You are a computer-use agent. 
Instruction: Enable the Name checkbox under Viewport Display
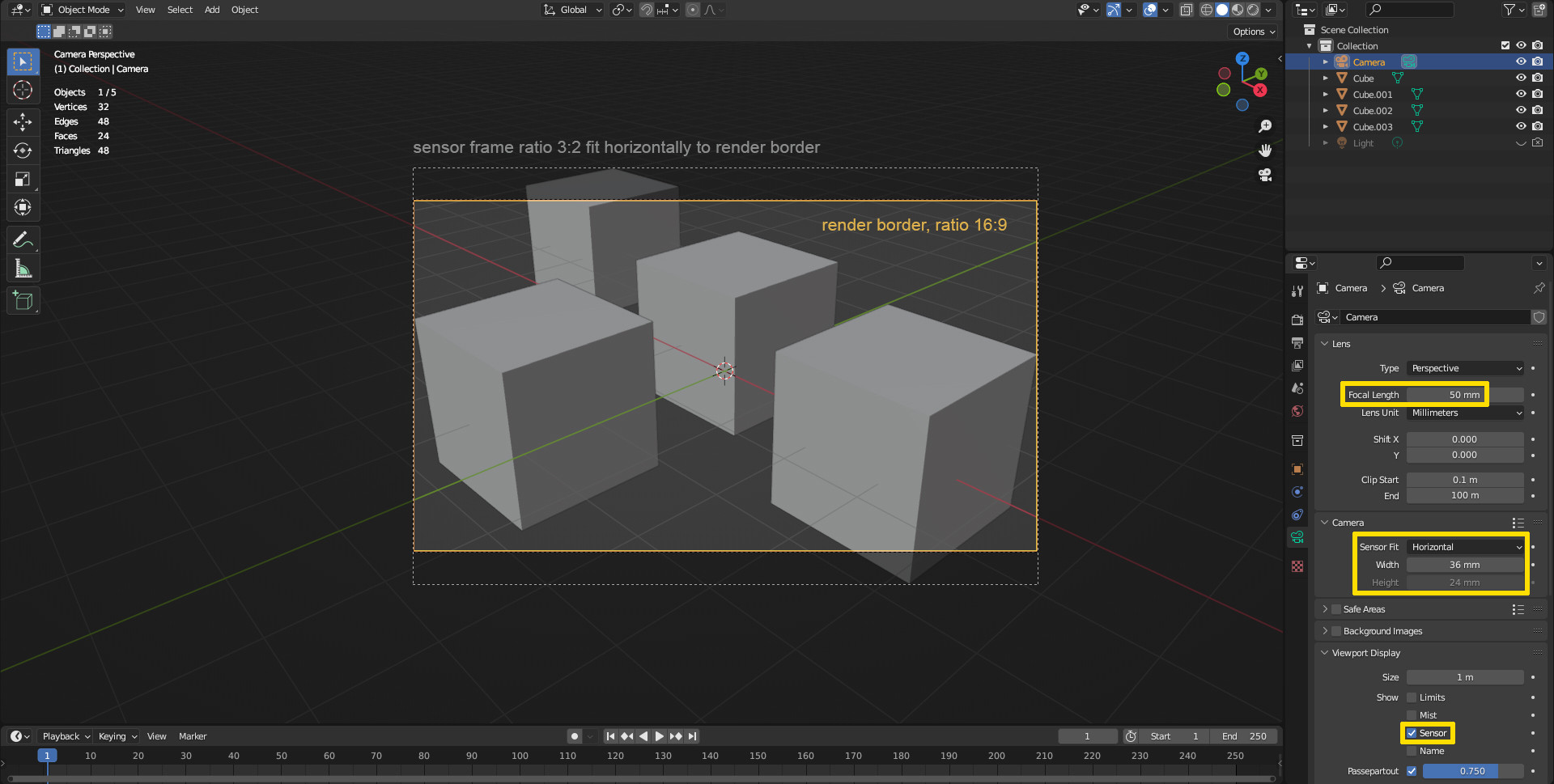coord(1412,751)
